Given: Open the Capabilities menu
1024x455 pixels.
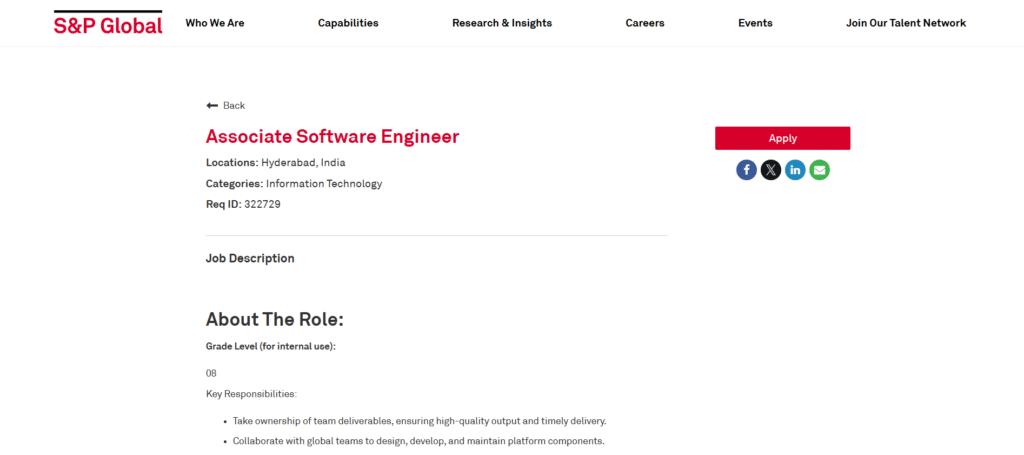Looking at the screenshot, I should click(x=348, y=23).
